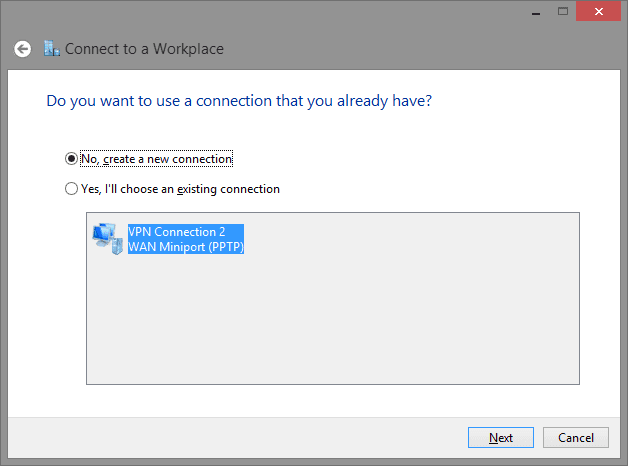Maximize the Connect to a Workplace window
Image resolution: width=628 pixels, height=466 pixels.
pos(563,12)
